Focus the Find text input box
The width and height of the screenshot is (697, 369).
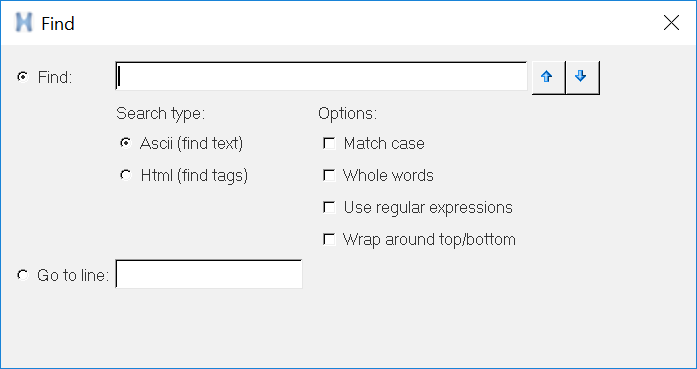click(x=321, y=76)
